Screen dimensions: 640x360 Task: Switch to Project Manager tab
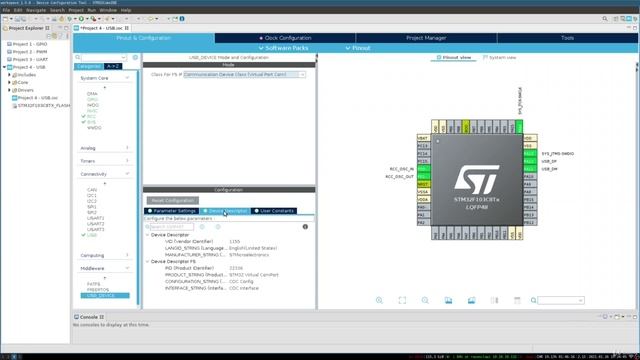pos(426,38)
